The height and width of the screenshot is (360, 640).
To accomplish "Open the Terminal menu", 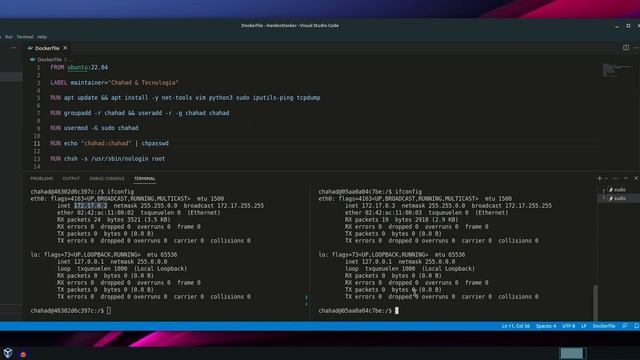I will pyautogui.click(x=25, y=37).
